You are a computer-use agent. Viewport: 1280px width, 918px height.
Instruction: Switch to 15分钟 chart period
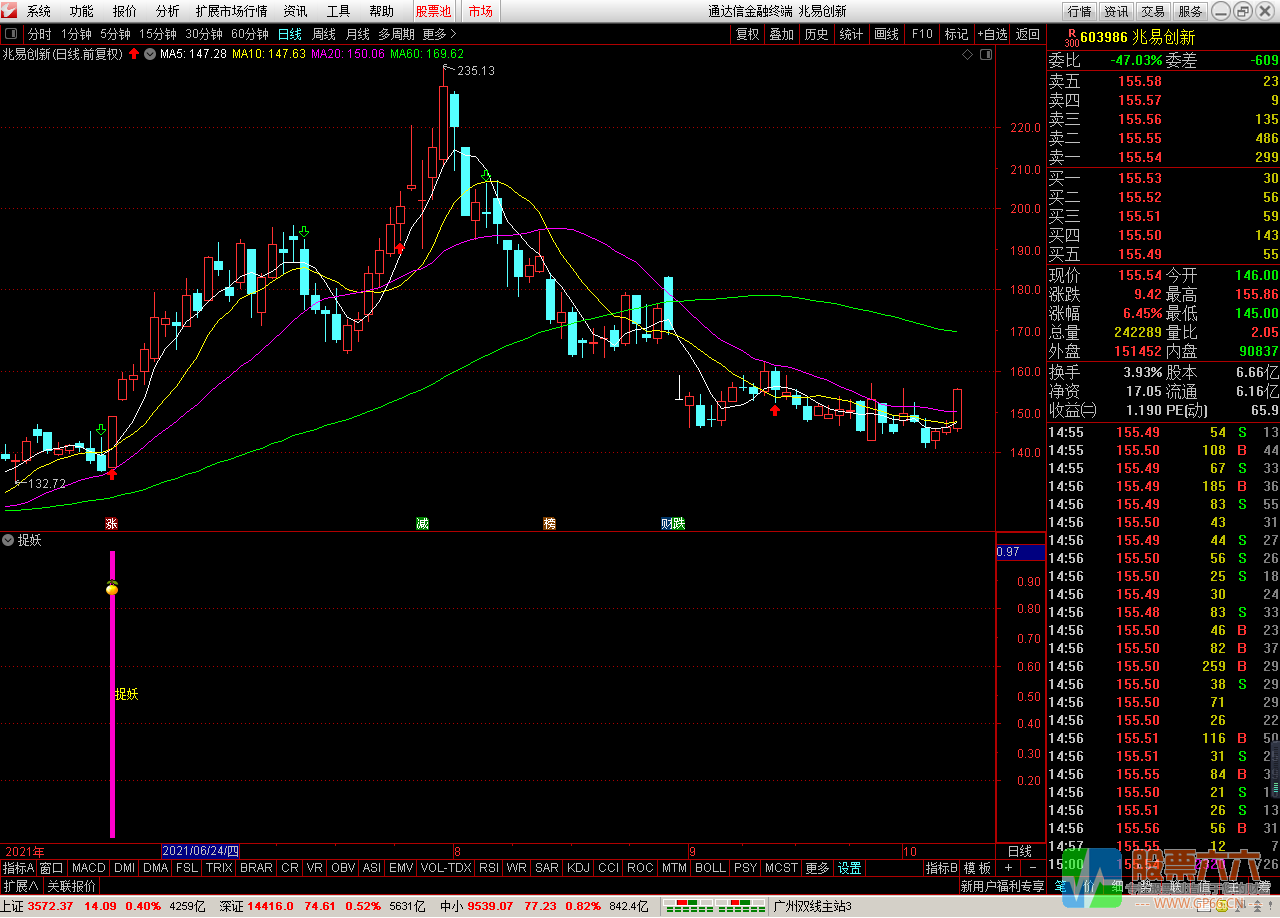[158, 34]
